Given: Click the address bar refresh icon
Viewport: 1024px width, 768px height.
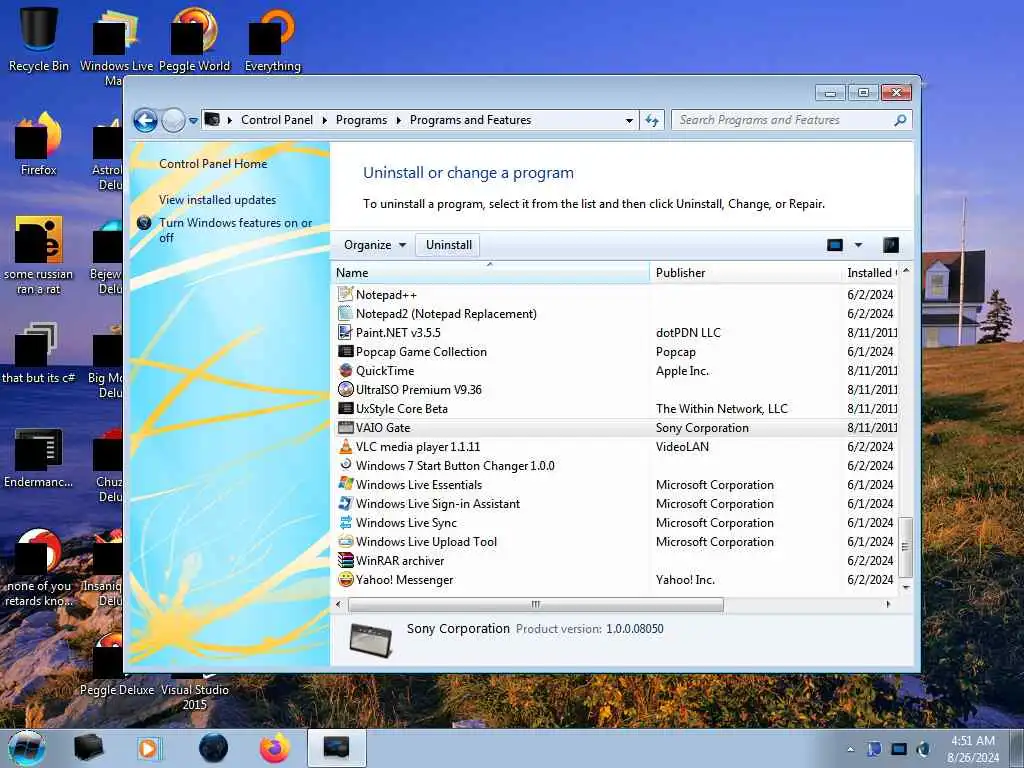Looking at the screenshot, I should tap(652, 120).
